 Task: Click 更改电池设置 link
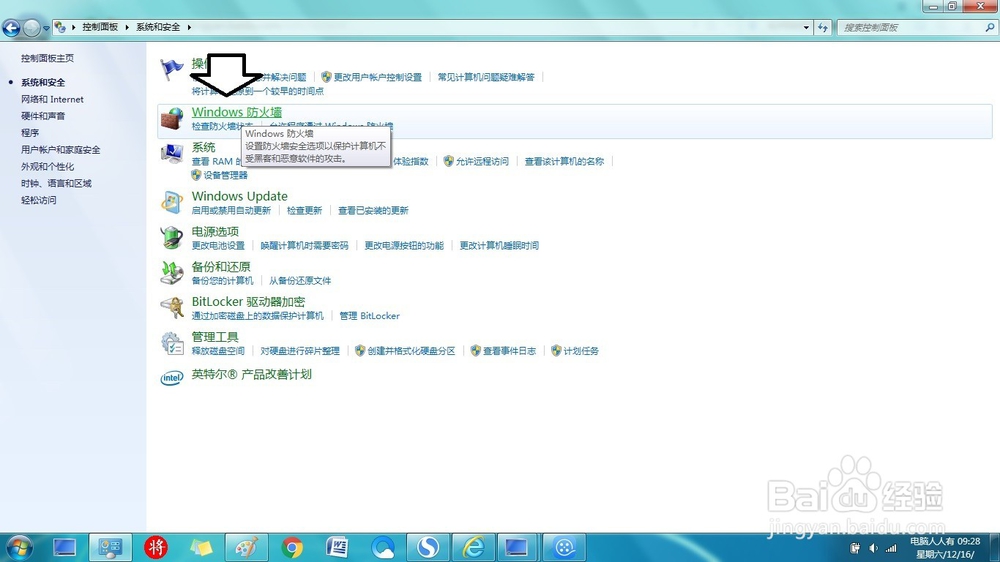pos(218,246)
